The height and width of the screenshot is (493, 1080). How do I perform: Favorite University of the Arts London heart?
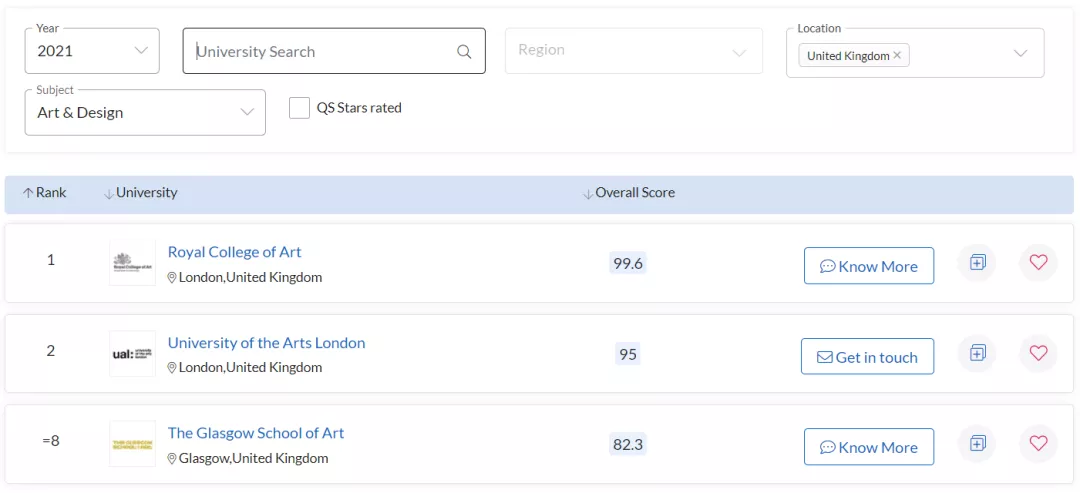click(x=1038, y=353)
